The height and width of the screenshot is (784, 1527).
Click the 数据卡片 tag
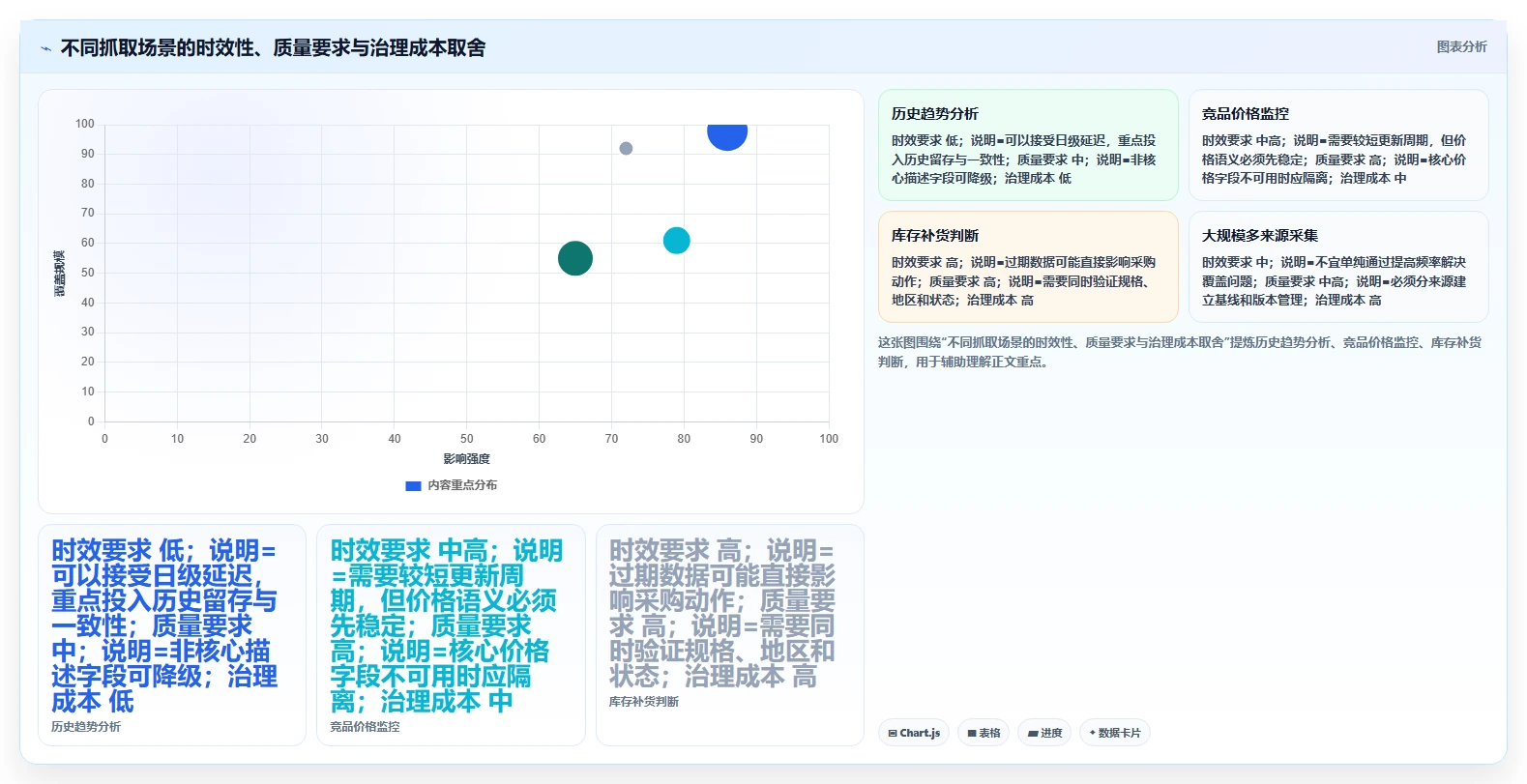(1115, 733)
